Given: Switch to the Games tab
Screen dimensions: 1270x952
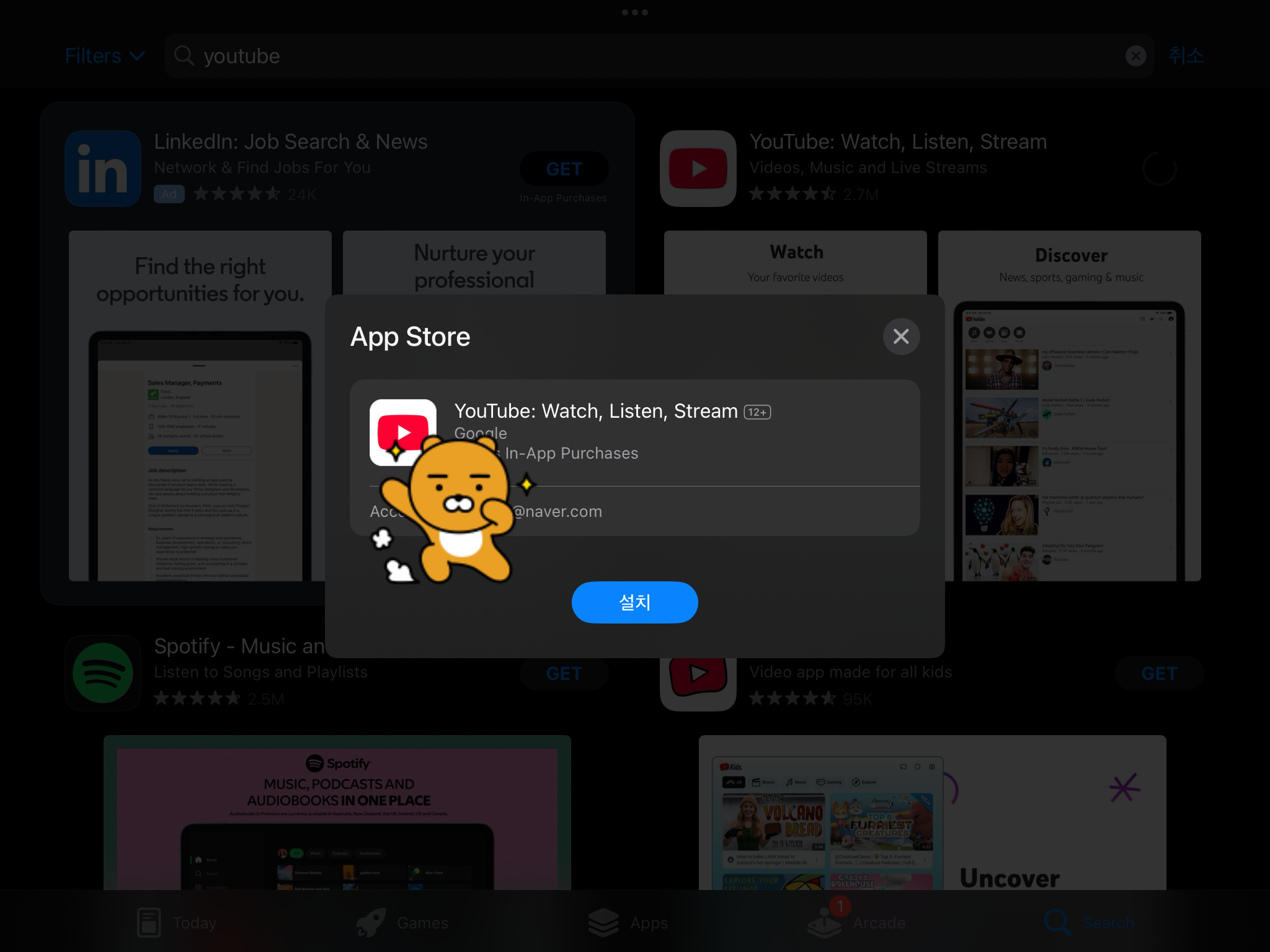Looking at the screenshot, I should [402, 923].
